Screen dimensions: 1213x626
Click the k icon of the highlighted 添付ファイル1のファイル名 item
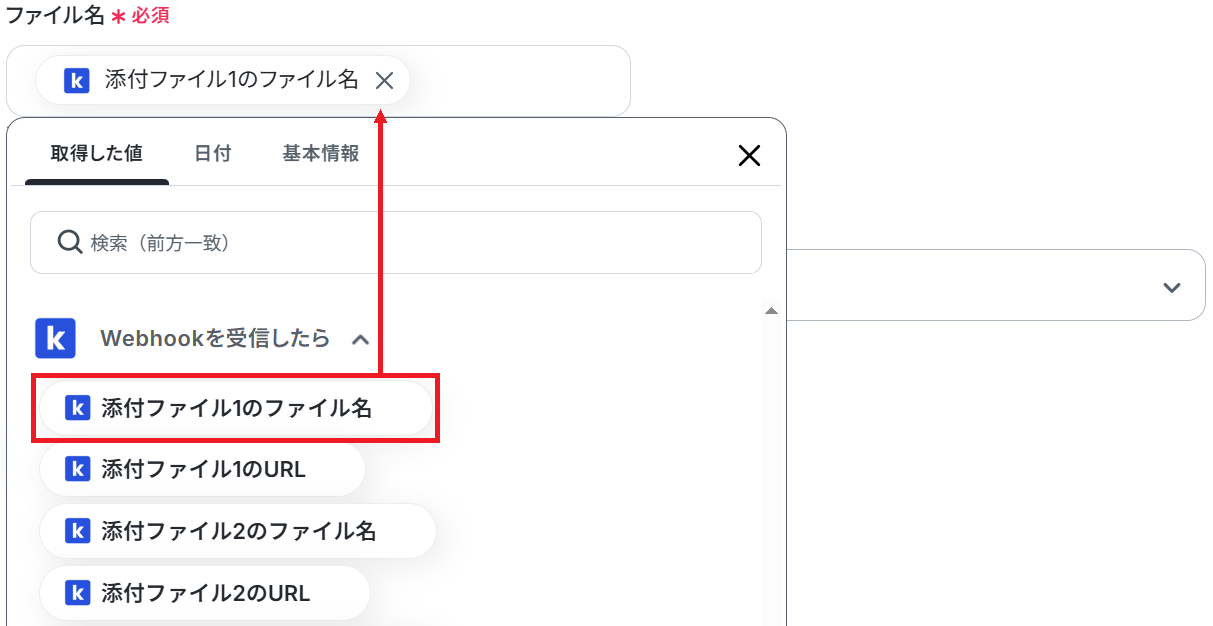point(77,408)
